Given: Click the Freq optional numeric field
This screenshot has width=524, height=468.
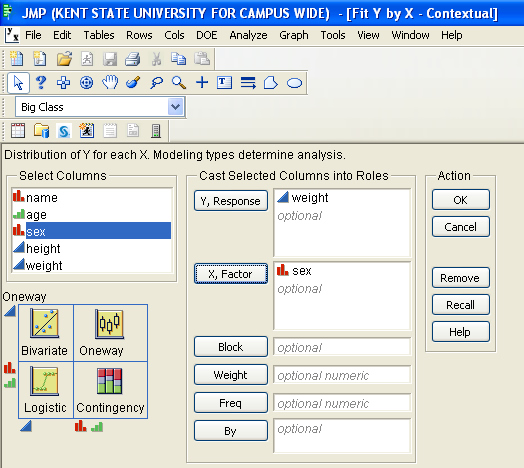Looking at the screenshot, I should [342, 403].
